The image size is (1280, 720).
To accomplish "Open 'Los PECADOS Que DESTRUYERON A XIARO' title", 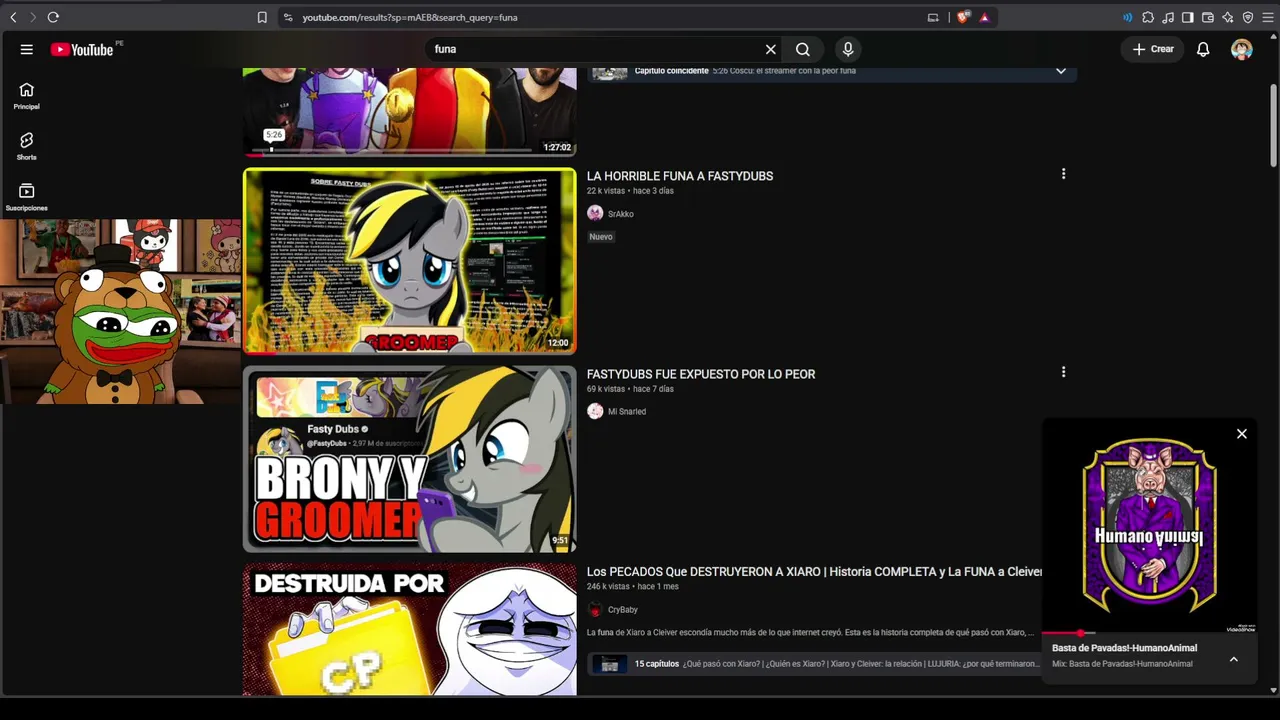I will 815,572.
